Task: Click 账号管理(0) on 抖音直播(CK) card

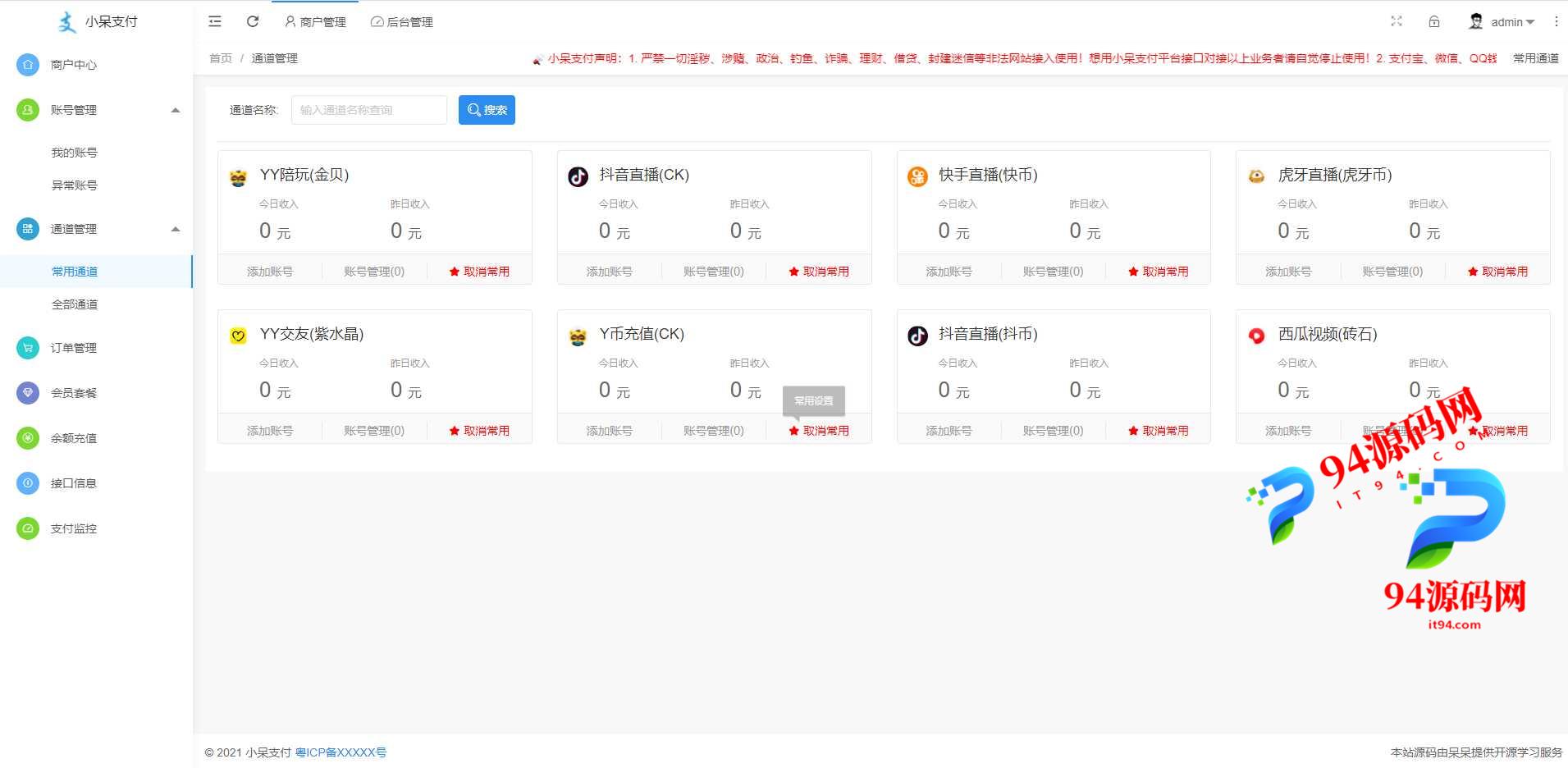Action: click(714, 272)
